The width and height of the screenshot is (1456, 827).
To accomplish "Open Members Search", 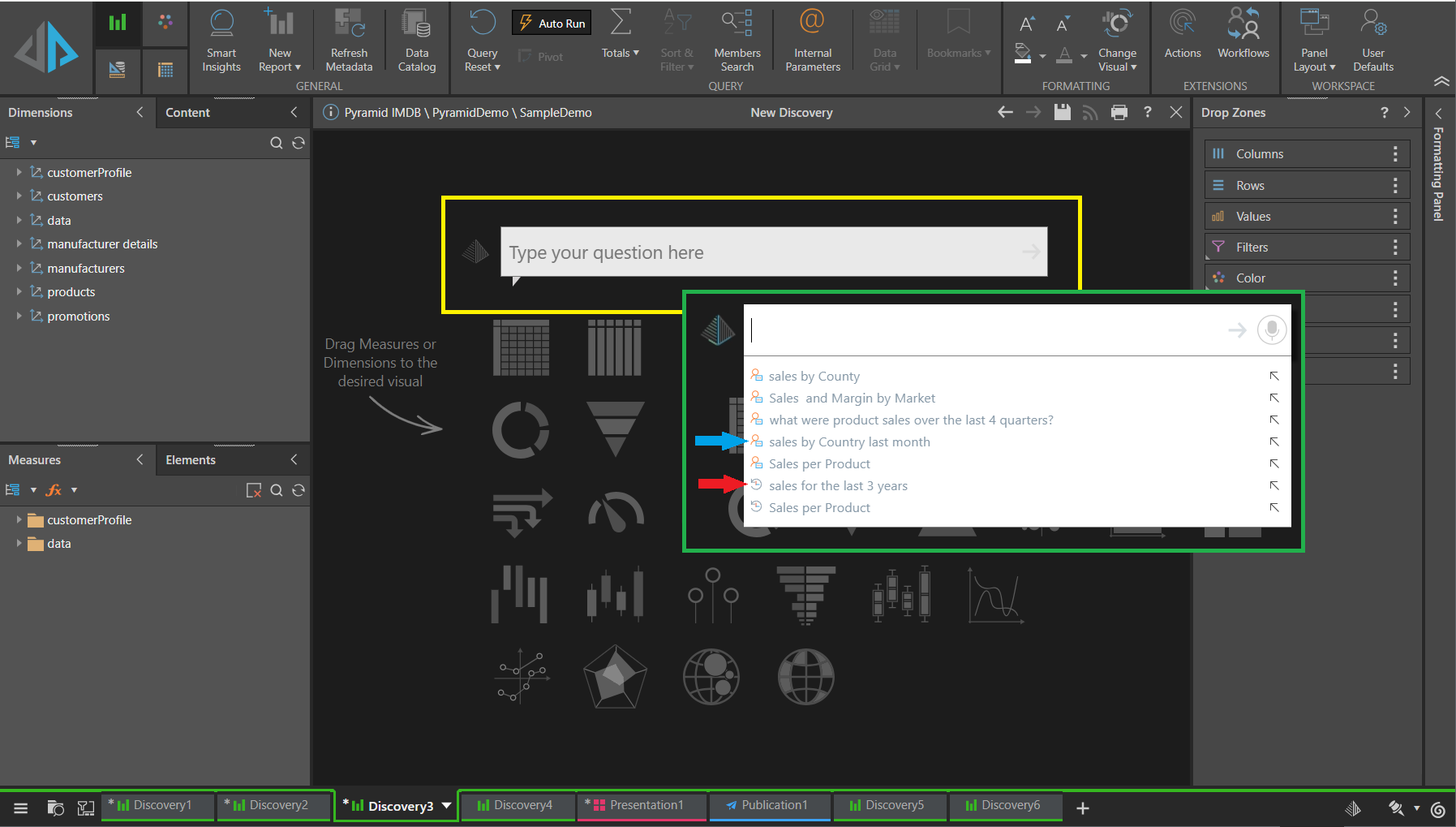I will 737,41.
